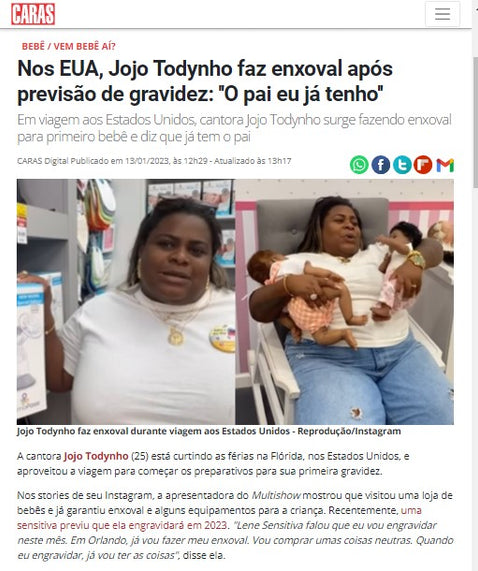Share article via WhatsApp icon

[359, 165]
